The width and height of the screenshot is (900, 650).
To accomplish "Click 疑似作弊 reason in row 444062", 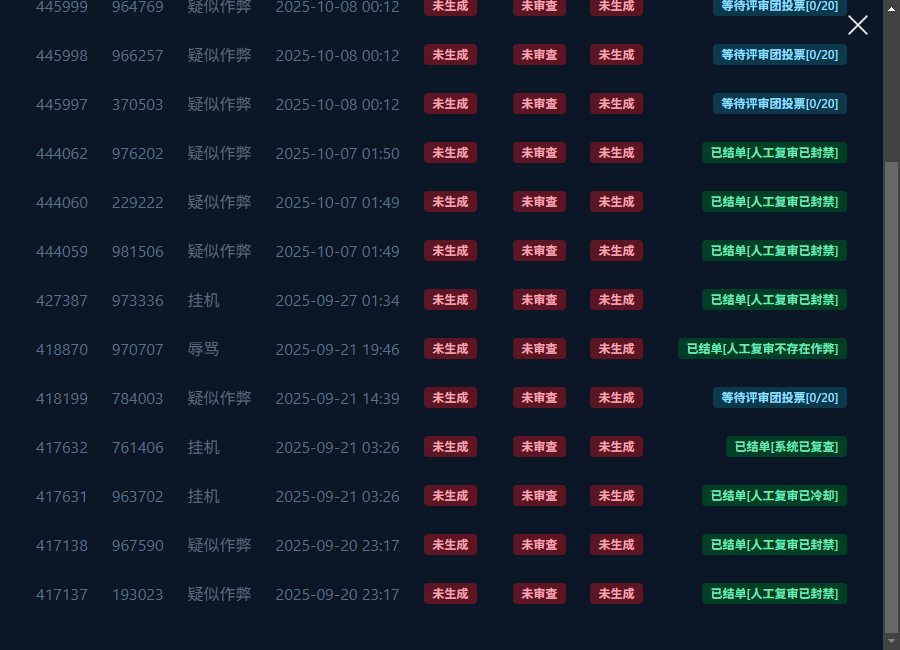I will coord(219,153).
